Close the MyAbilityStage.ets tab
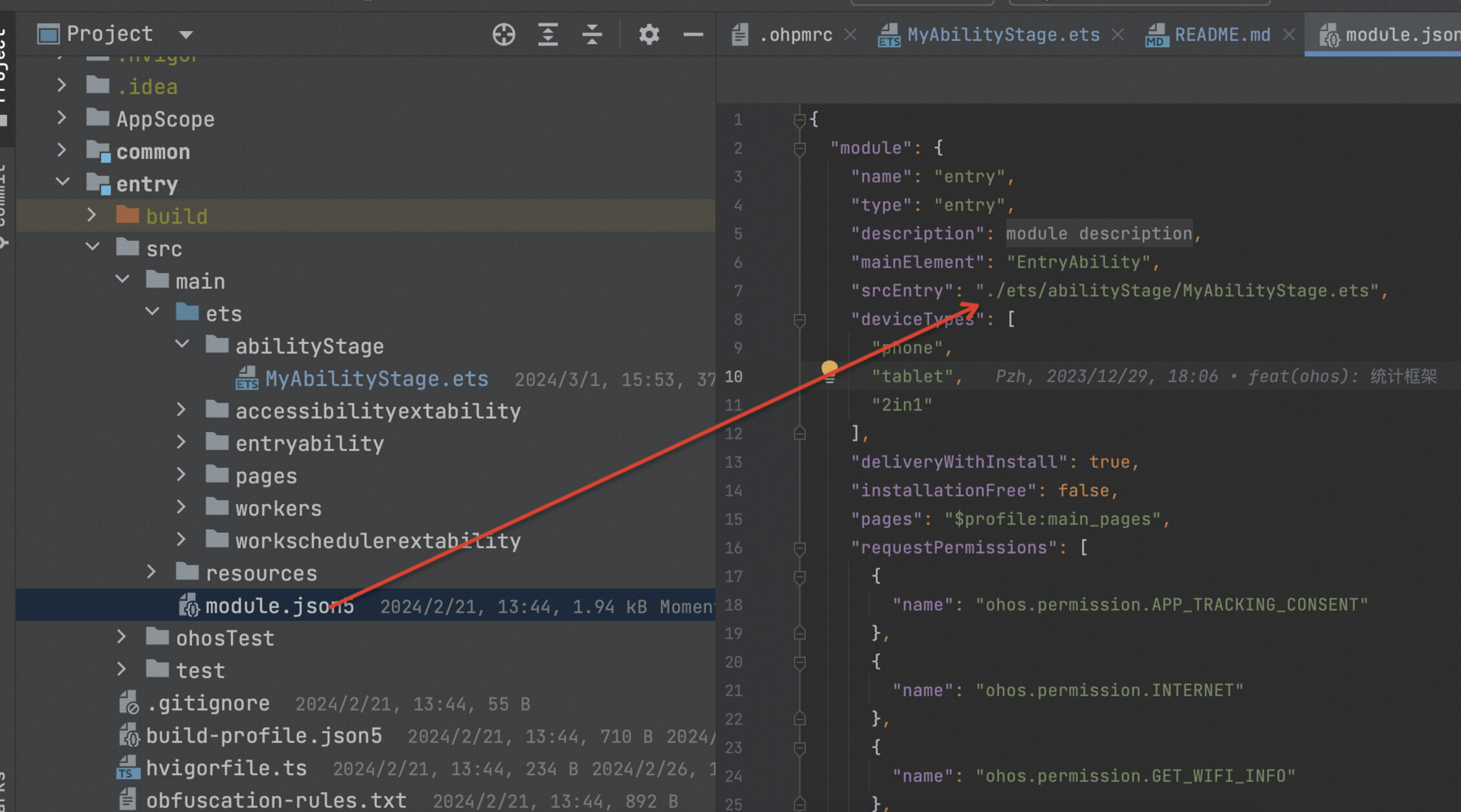Screen dimensions: 1461x812 pos(1118,35)
